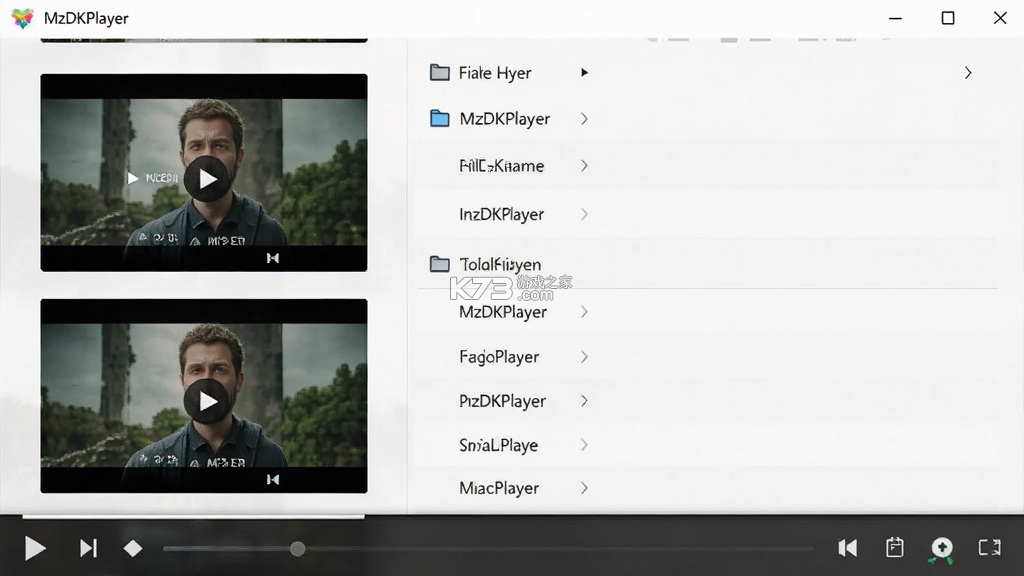Select the "FagoPlayer" list entry

[499, 357]
